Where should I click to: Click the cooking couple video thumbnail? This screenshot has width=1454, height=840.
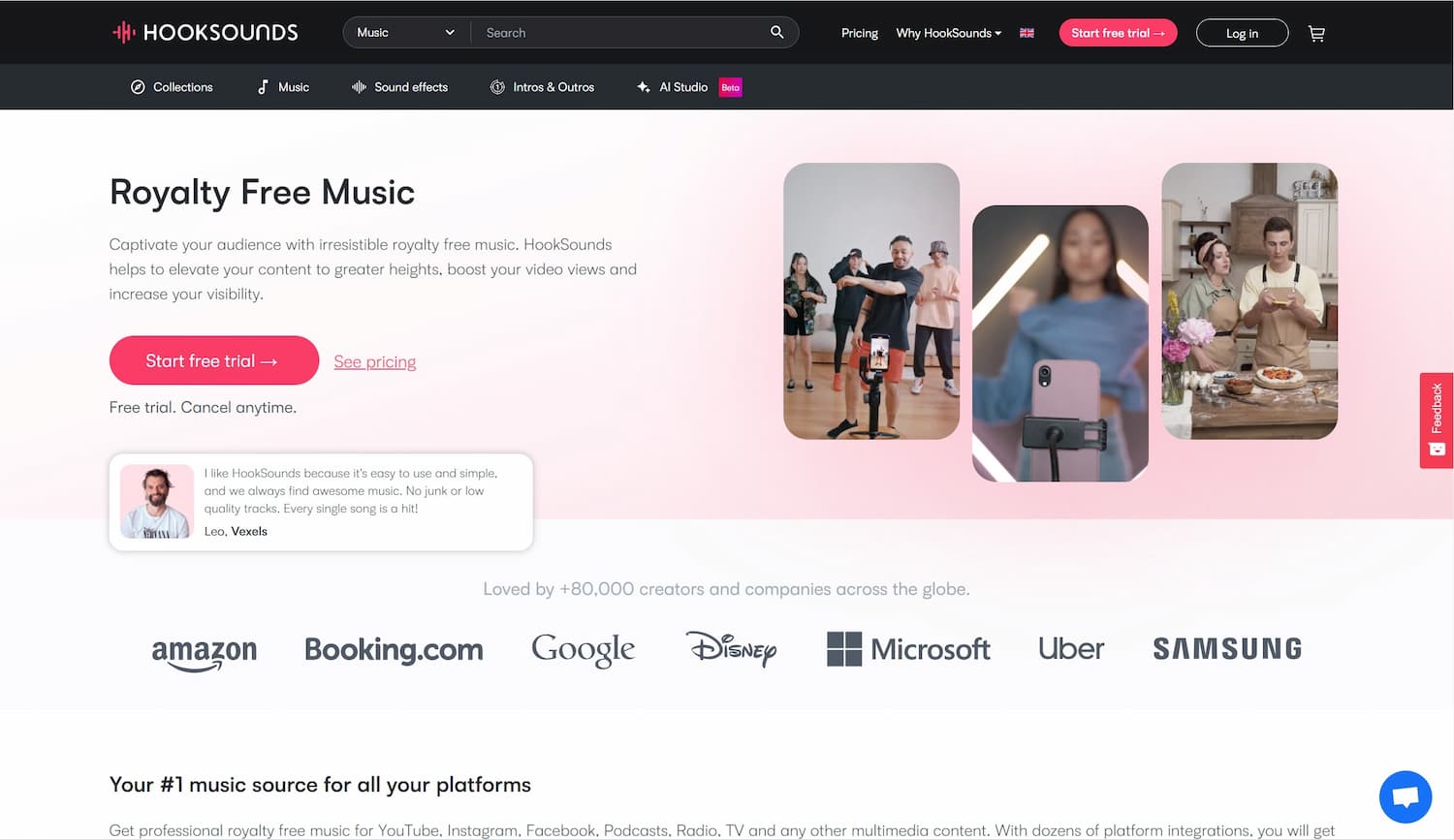[x=1249, y=301]
